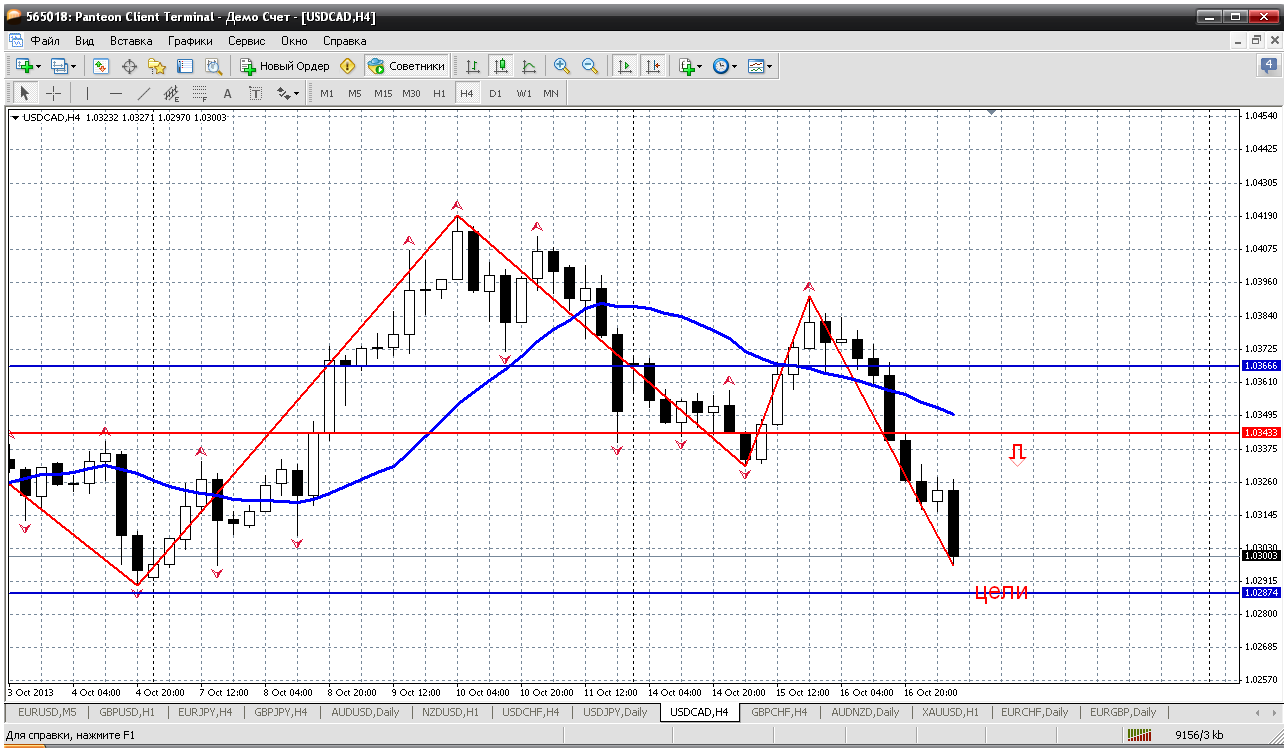Open the chat notification icon showing 4
The image size is (1288, 748).
1269,66
